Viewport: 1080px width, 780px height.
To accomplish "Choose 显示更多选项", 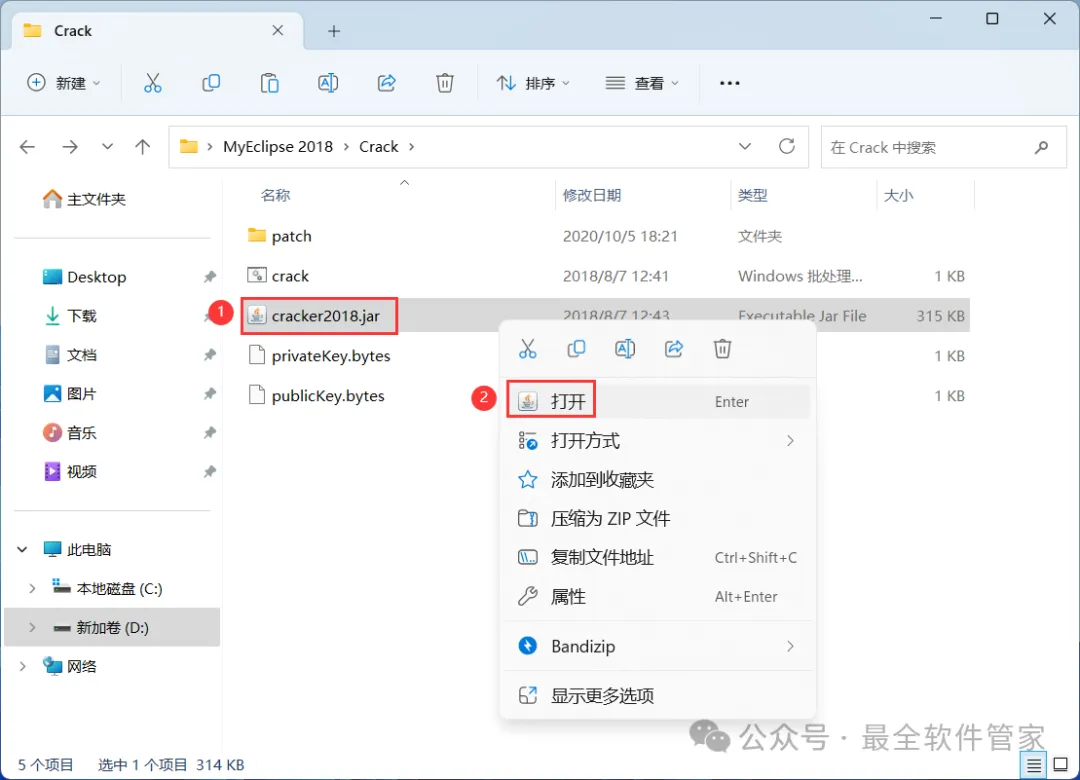I will pos(658,696).
